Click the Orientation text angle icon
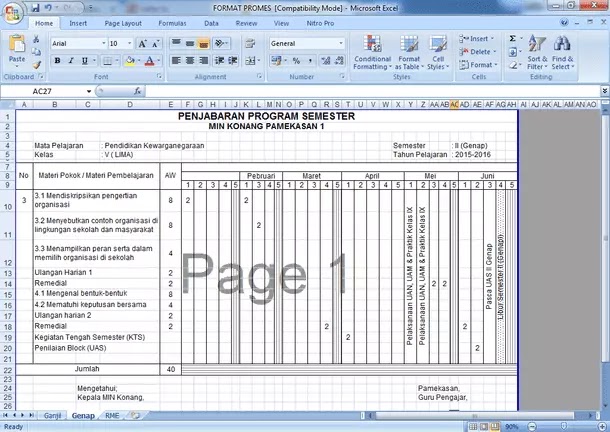This screenshot has width=610, height=432. (219, 43)
